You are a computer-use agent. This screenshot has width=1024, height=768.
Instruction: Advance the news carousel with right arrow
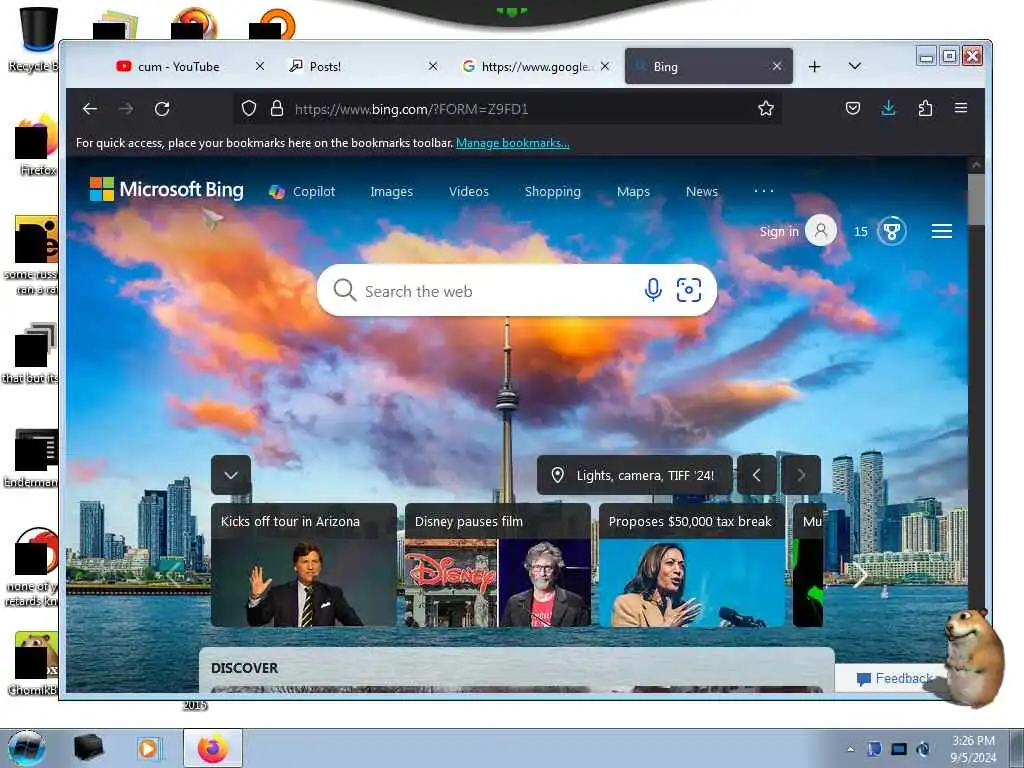859,575
